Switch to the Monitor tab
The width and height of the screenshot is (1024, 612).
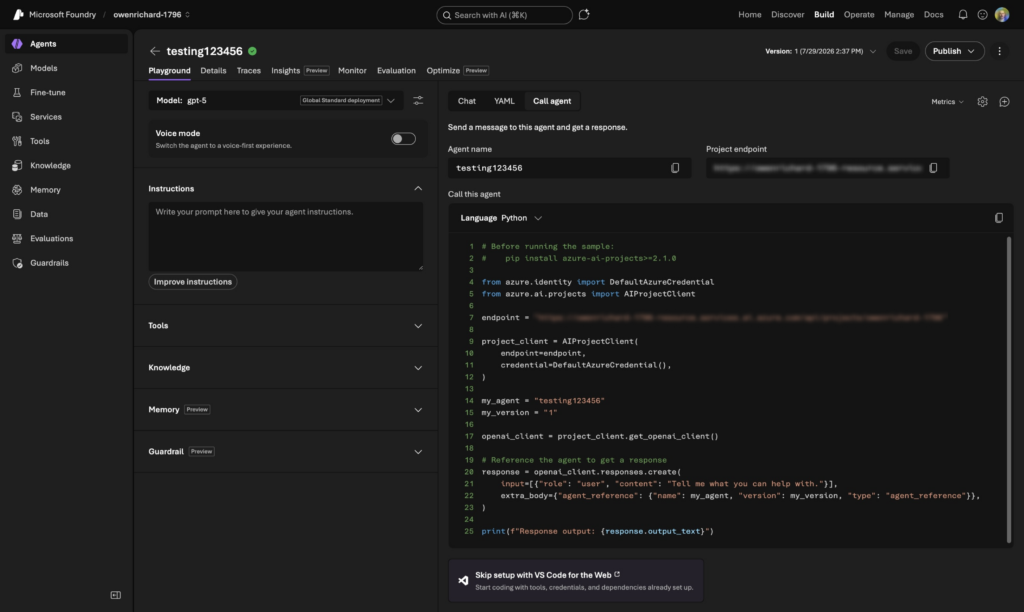352,71
